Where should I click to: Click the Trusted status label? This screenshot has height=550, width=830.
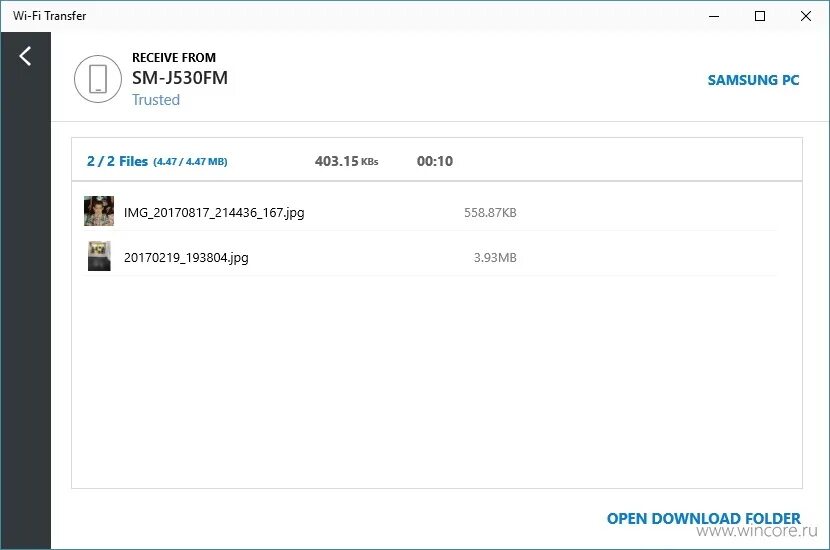click(x=156, y=100)
